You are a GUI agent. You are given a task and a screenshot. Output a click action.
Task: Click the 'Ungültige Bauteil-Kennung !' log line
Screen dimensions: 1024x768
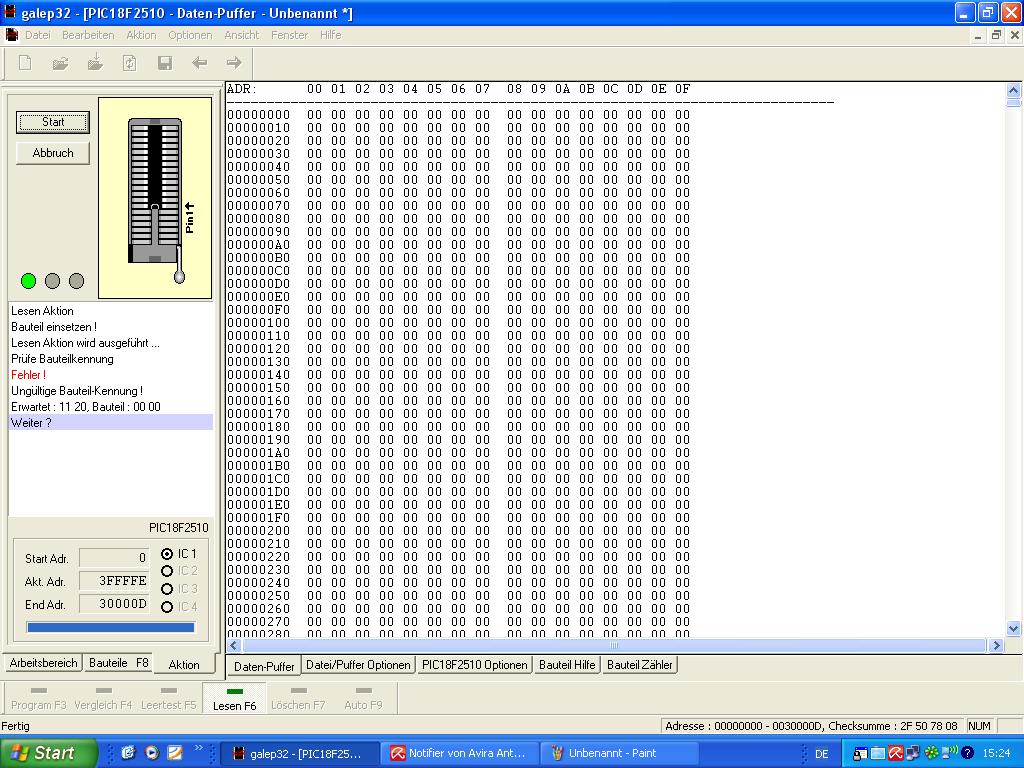pyautogui.click(x=77, y=391)
